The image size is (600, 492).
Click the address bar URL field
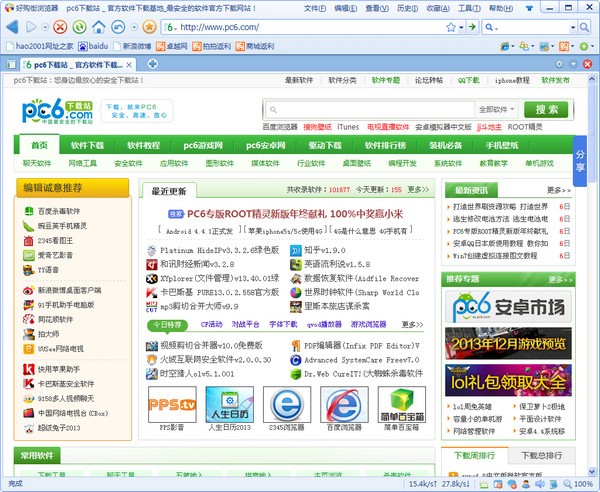point(306,27)
